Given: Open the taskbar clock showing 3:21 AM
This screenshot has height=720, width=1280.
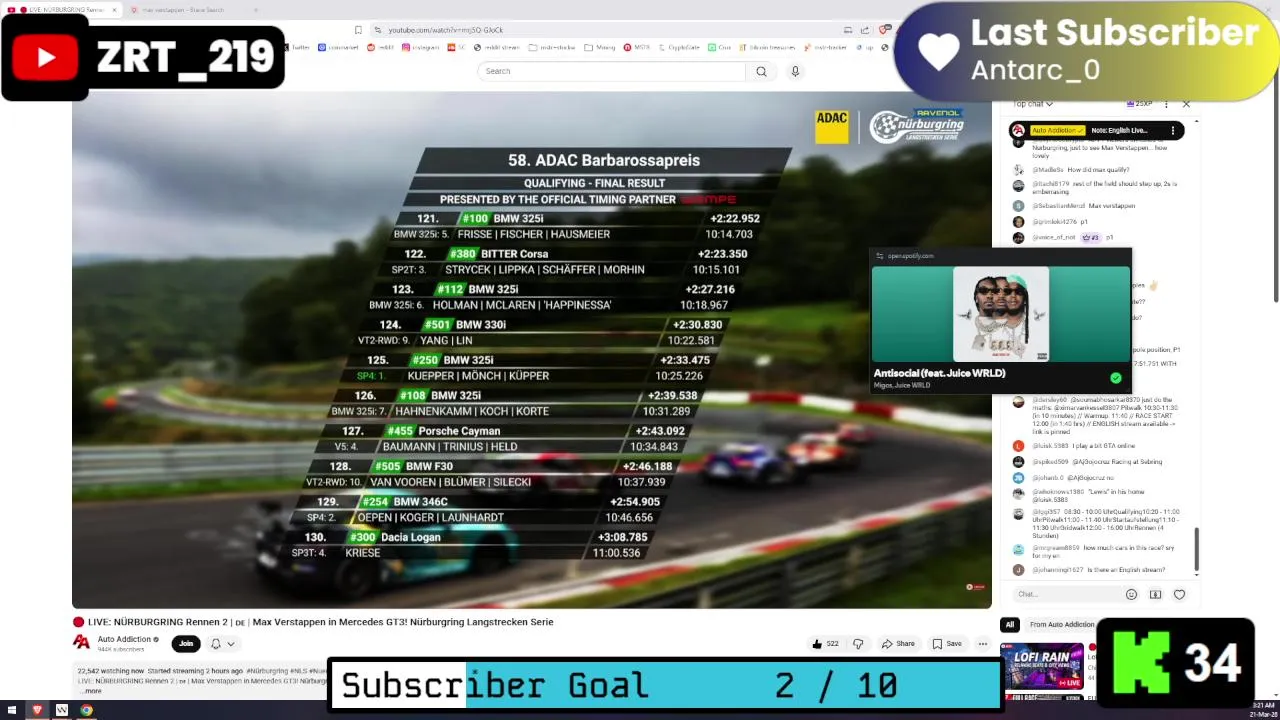Looking at the screenshot, I should [x=1263, y=709].
